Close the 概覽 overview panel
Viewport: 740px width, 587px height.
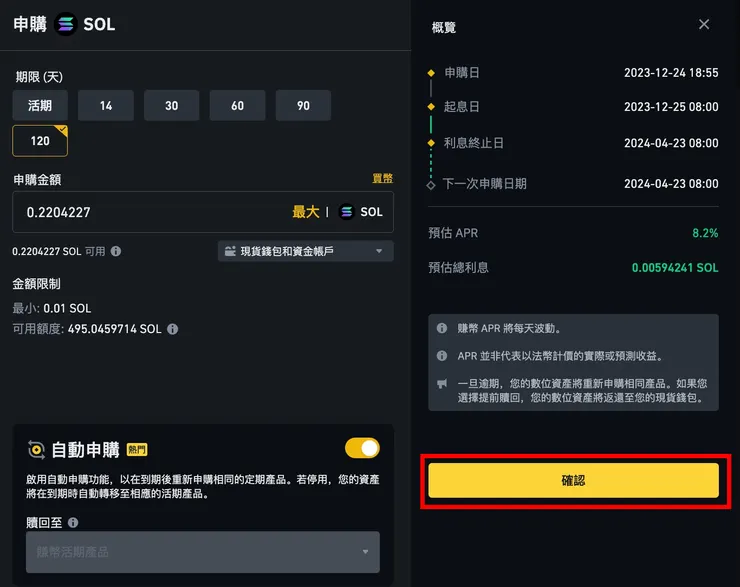pos(704,25)
